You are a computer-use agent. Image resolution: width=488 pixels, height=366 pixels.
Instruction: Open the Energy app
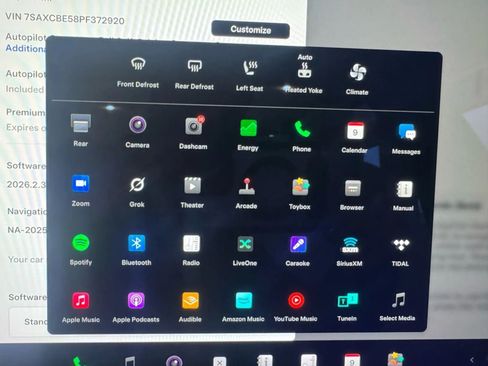[x=248, y=135]
